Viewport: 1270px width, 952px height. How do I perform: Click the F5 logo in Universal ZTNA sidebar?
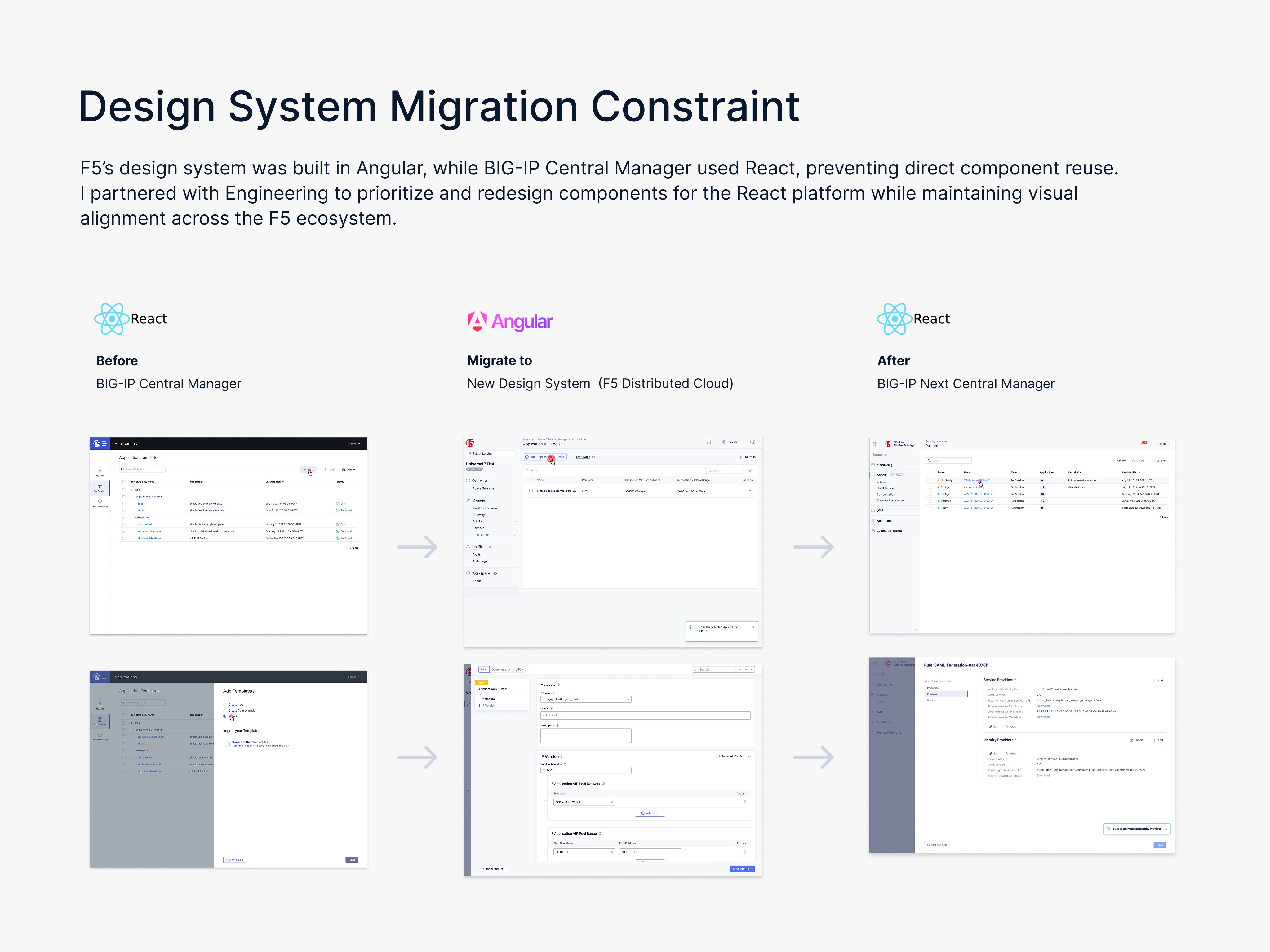coord(470,443)
